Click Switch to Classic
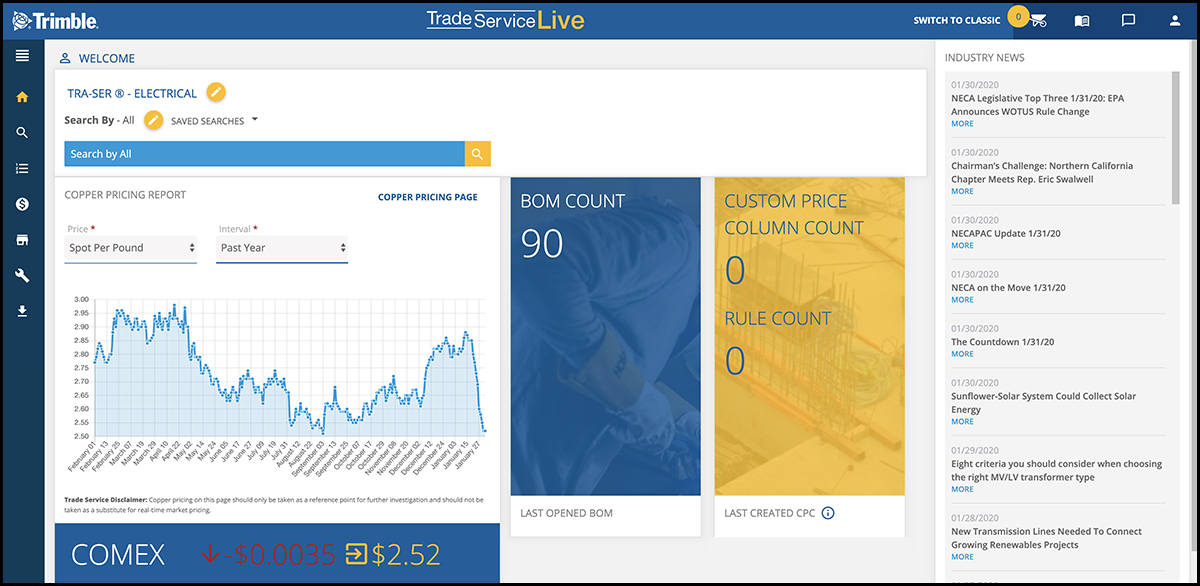 tap(957, 20)
